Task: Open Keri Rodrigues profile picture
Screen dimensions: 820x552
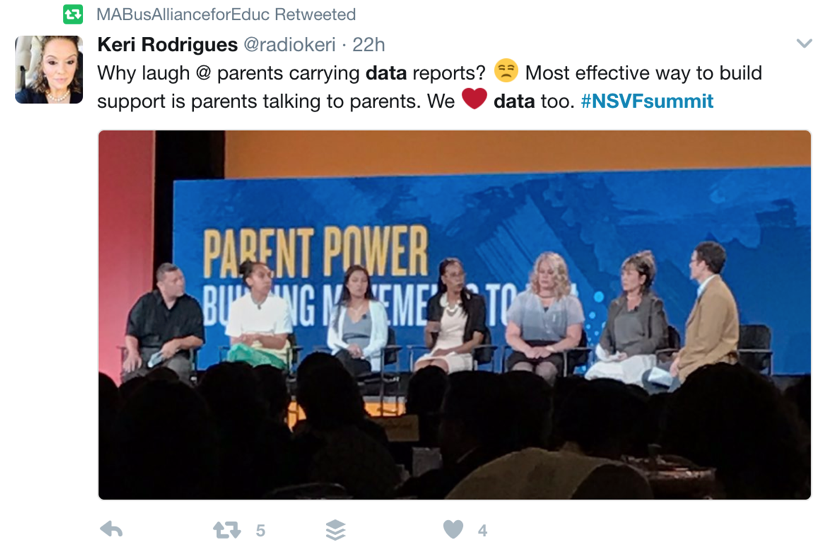Action: [x=49, y=70]
